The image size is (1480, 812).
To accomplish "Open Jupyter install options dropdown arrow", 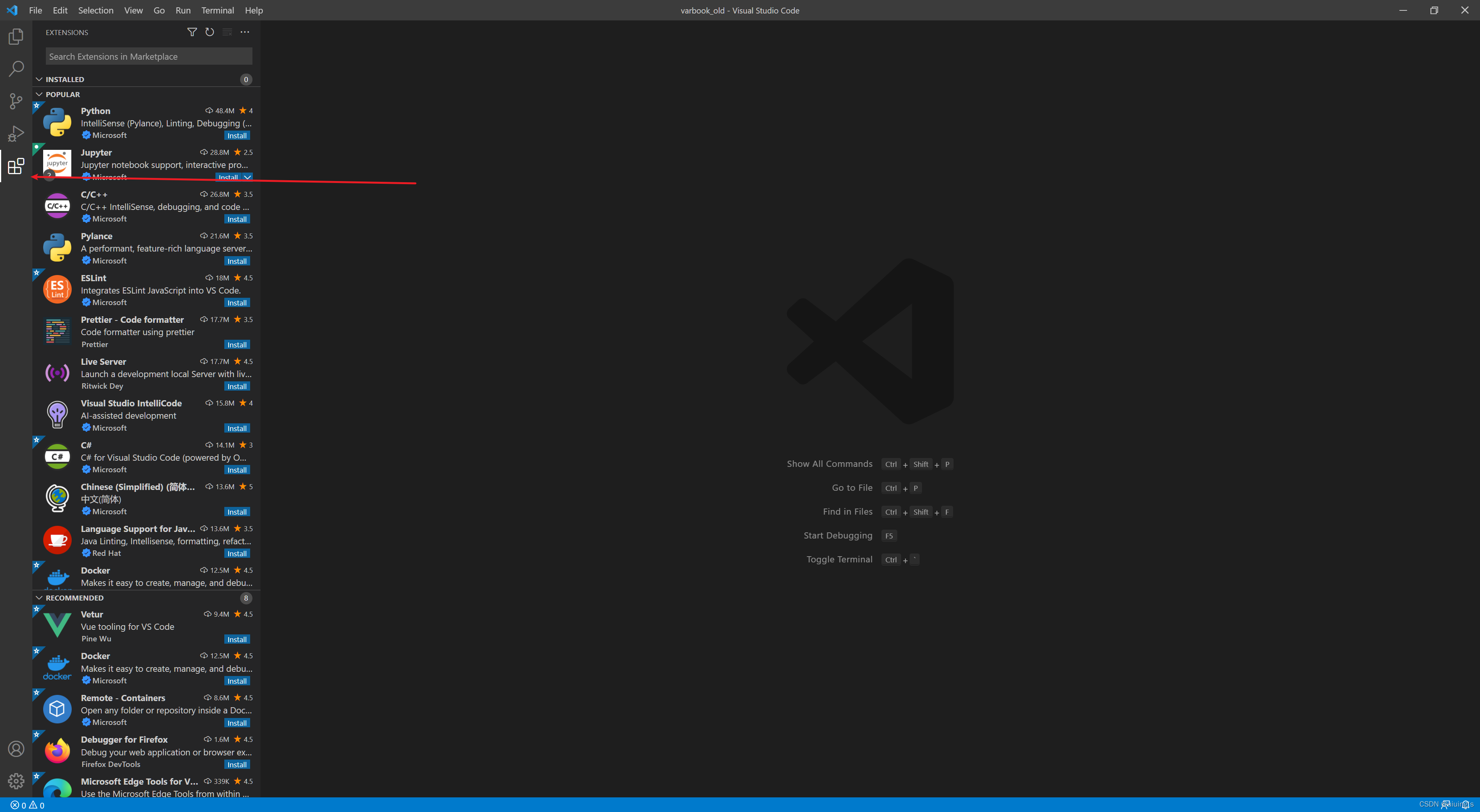I will tap(247, 177).
